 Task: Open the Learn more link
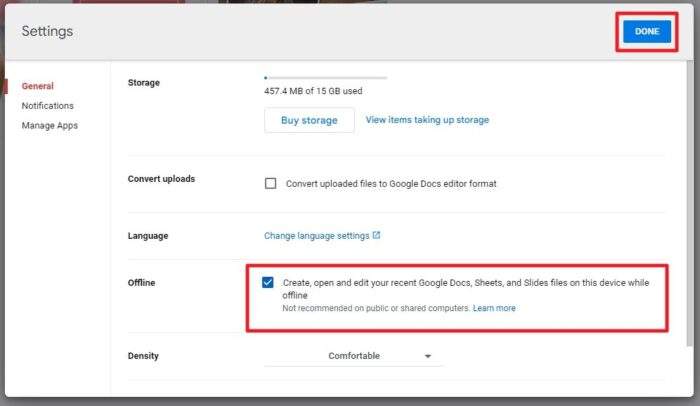pyautogui.click(x=494, y=308)
